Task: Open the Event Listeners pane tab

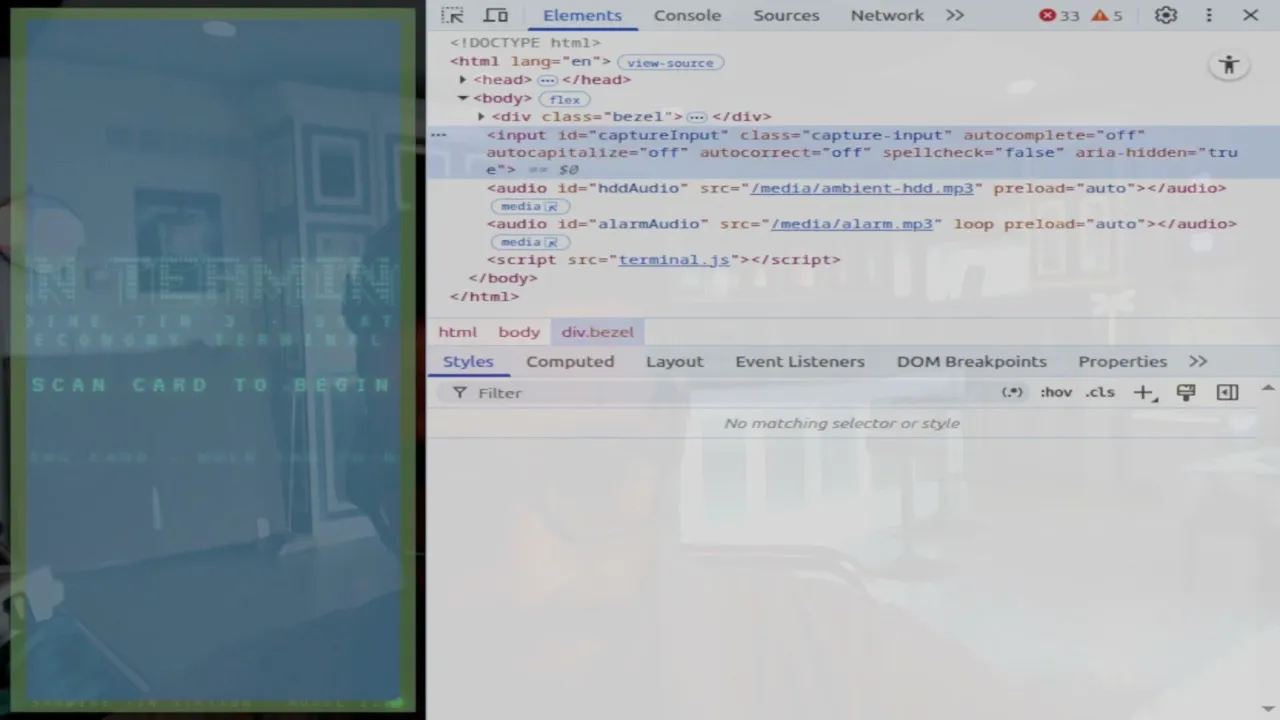Action: pyautogui.click(x=800, y=361)
